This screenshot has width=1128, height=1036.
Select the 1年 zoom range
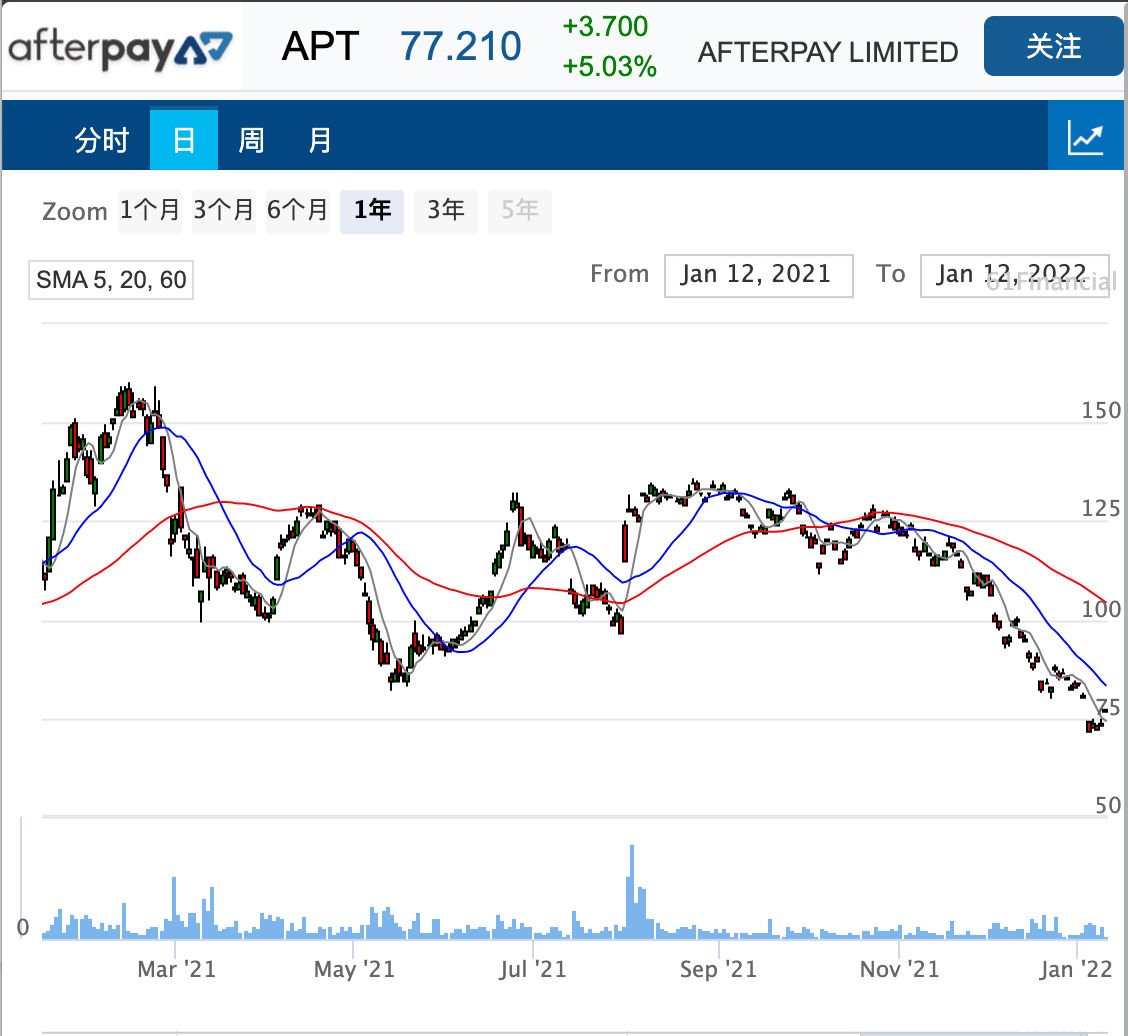click(372, 211)
